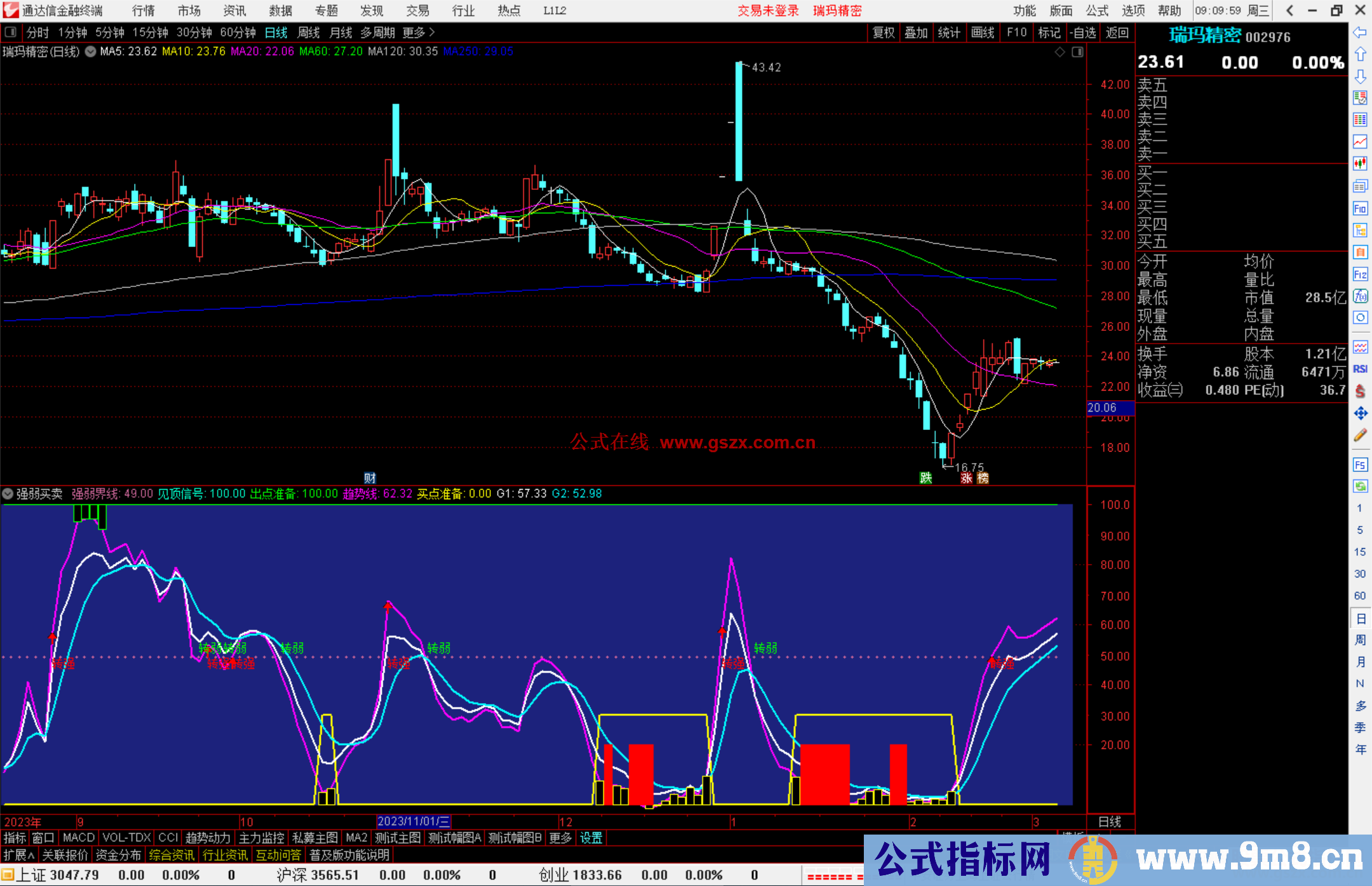Click the F10 company info sidebar icon
The image size is (1372, 886).
1360,208
